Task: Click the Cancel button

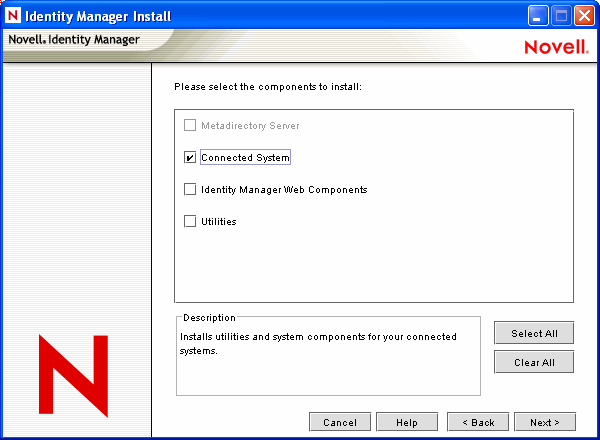Action: (x=340, y=422)
